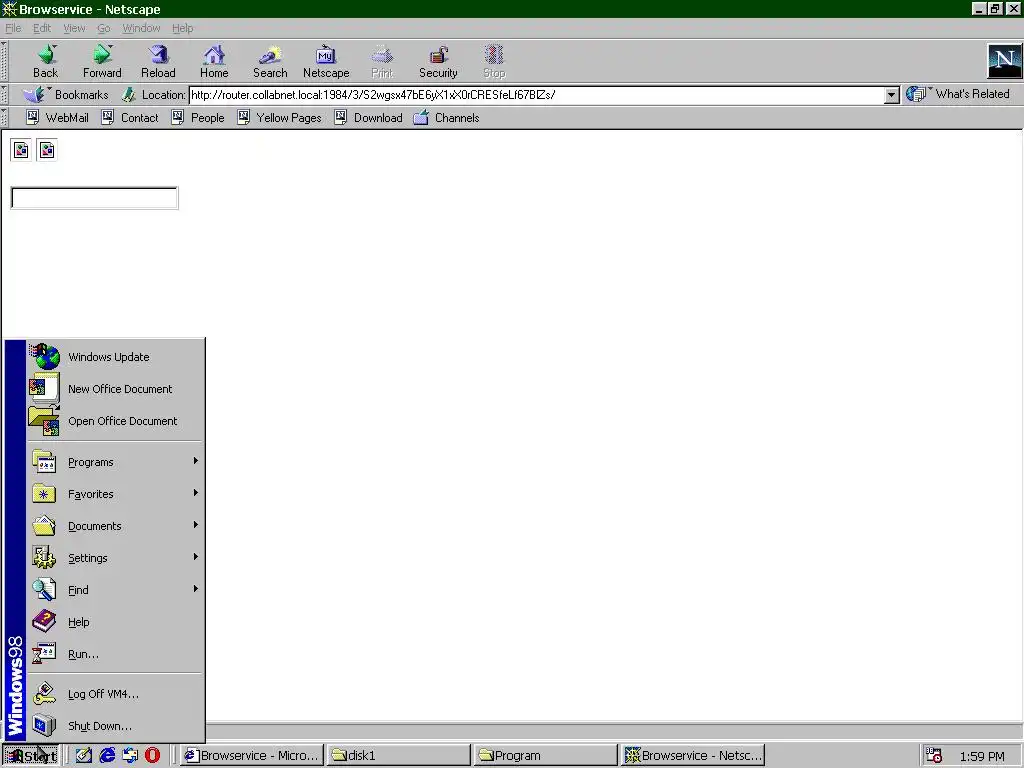Open the WebMail personal toolbar link

click(57, 118)
